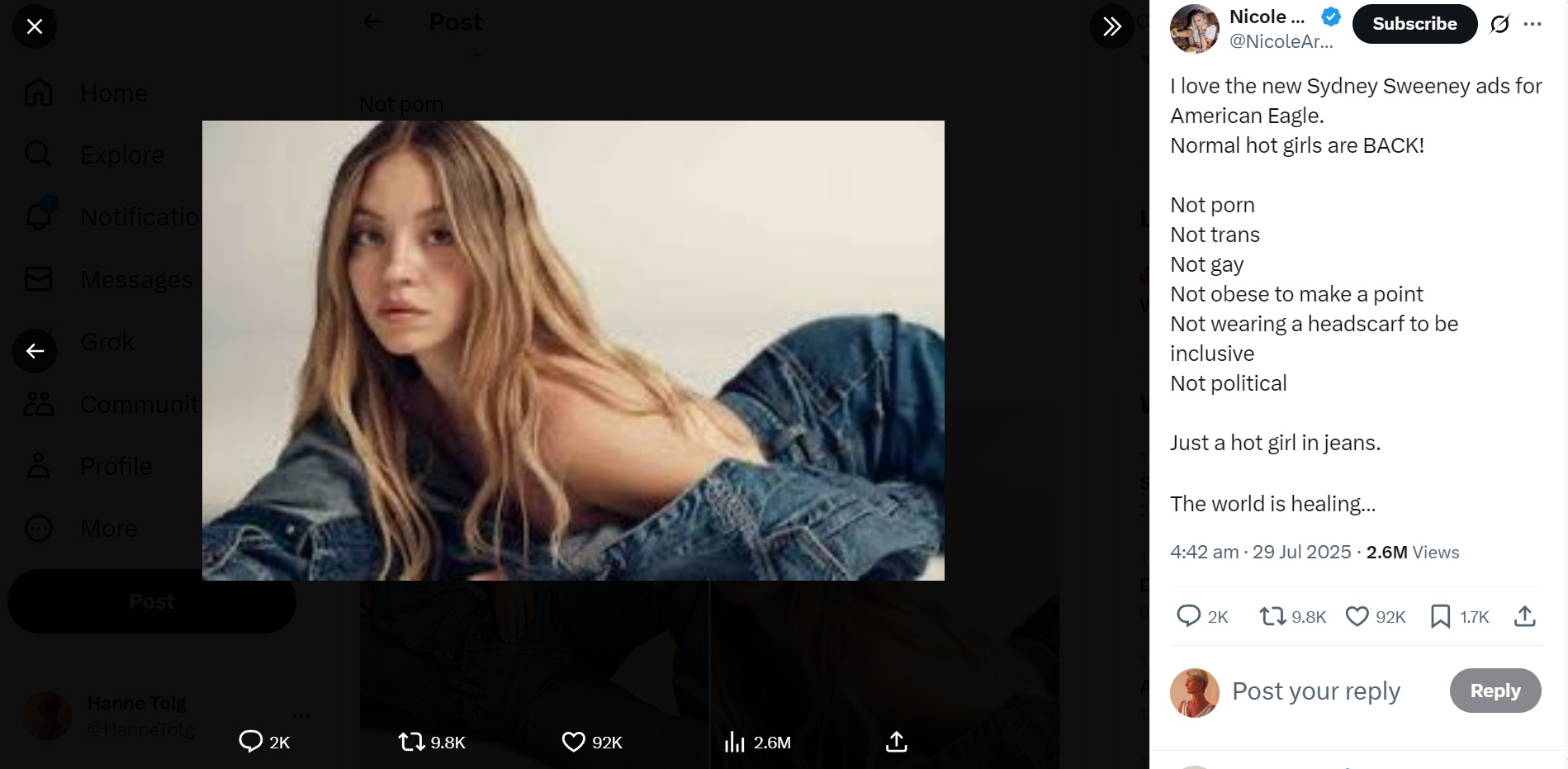Open Nicole's profile avatar
Viewport: 1568px width, 769px height.
click(x=1194, y=29)
